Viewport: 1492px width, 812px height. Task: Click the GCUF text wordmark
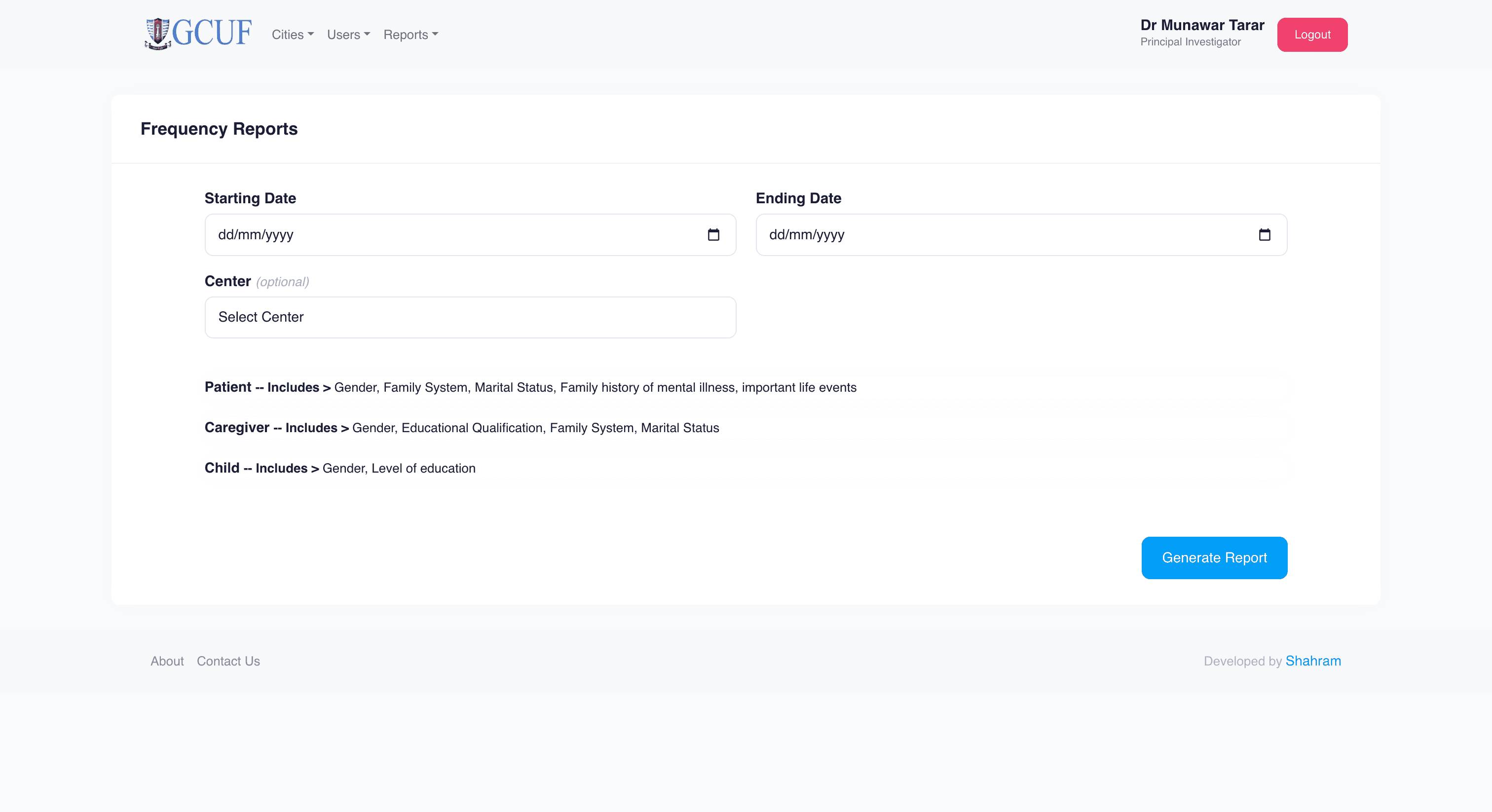[x=212, y=33]
